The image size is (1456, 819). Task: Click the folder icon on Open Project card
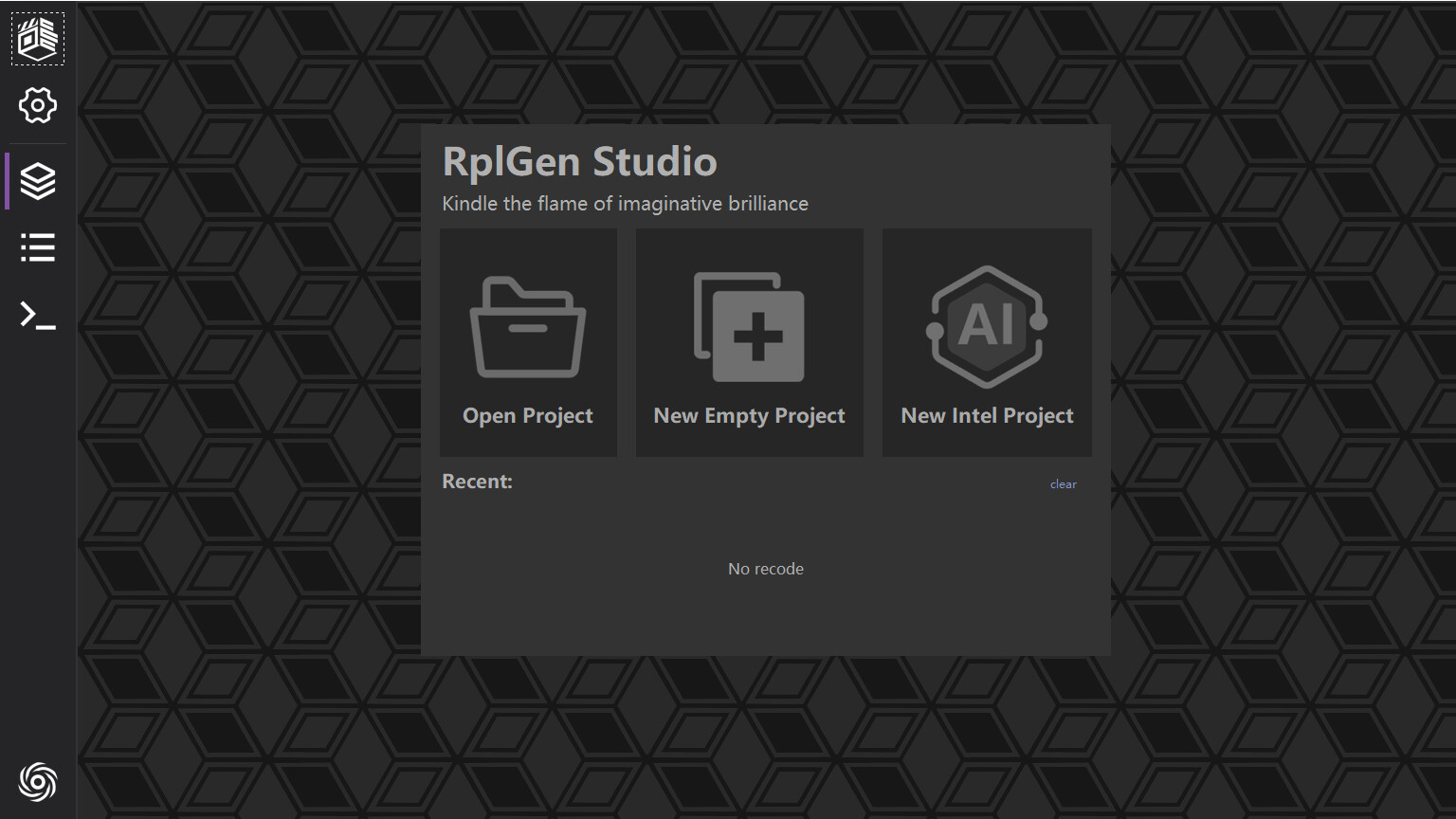(x=528, y=327)
